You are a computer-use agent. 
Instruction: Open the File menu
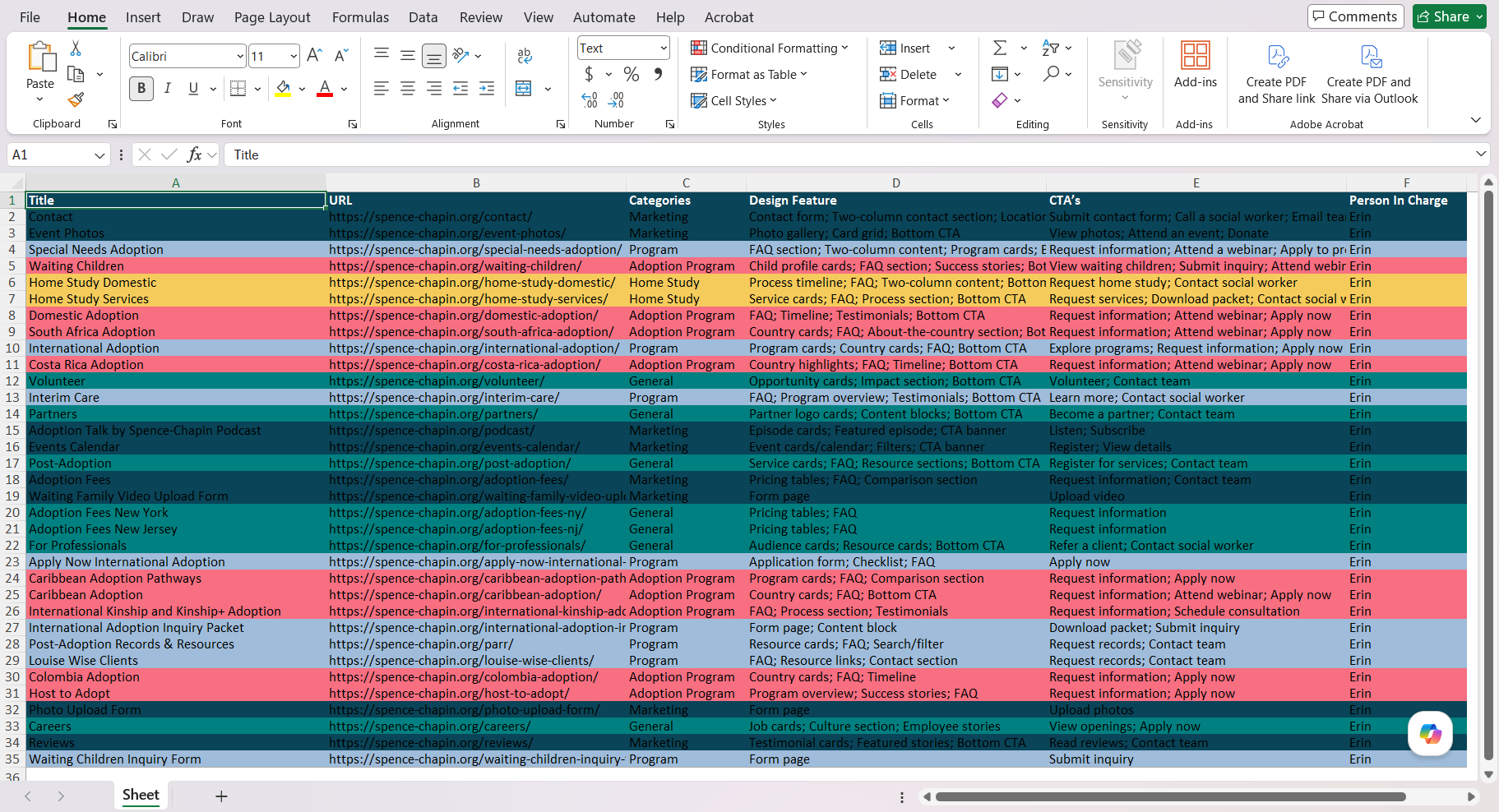point(30,17)
